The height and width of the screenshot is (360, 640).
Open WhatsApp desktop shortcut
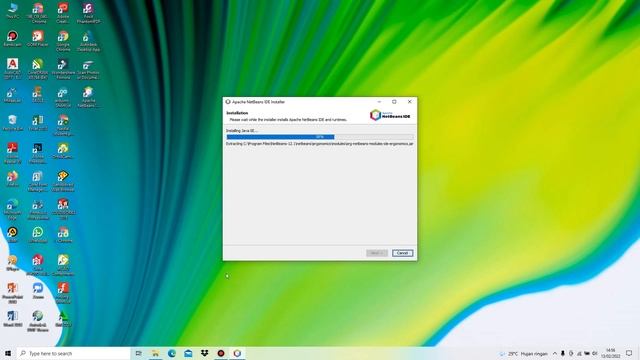pyautogui.click(x=38, y=235)
